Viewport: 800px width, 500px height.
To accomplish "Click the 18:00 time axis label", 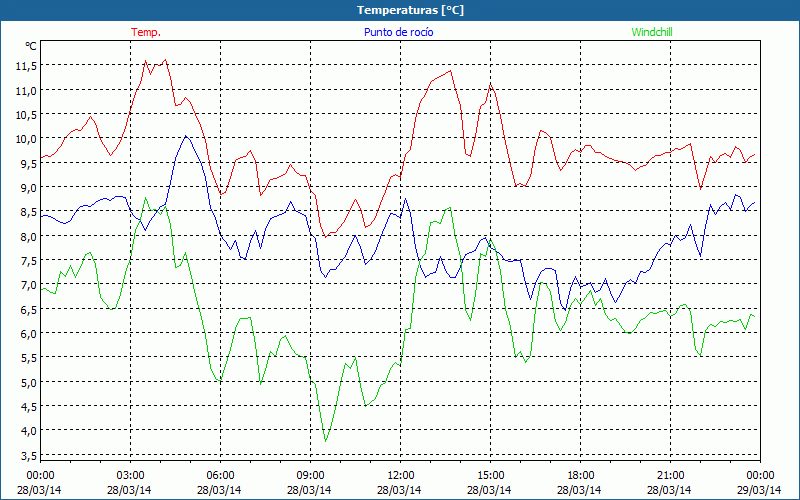I will click(580, 476).
